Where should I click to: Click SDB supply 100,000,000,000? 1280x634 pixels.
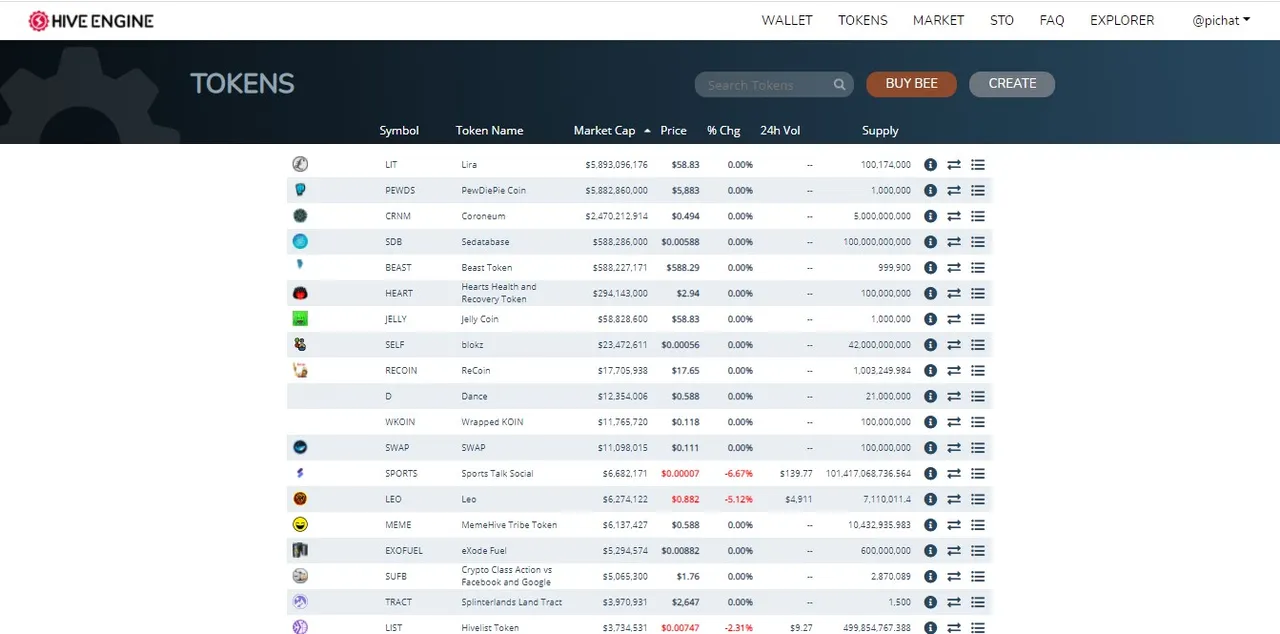[877, 242]
